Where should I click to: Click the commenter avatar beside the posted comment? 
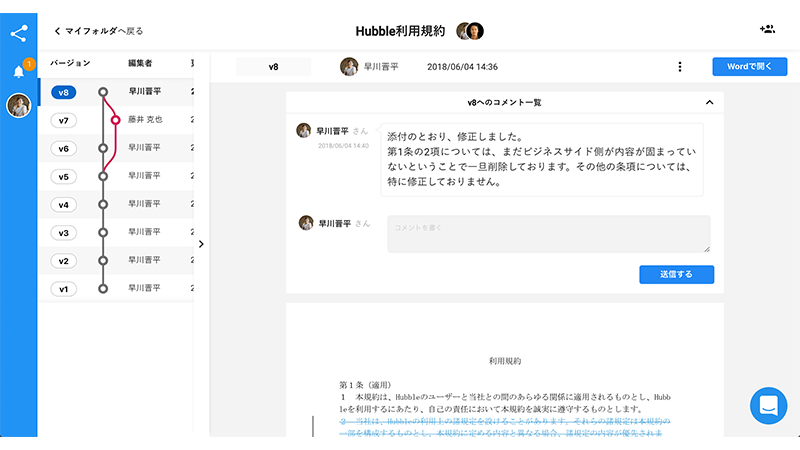304,130
